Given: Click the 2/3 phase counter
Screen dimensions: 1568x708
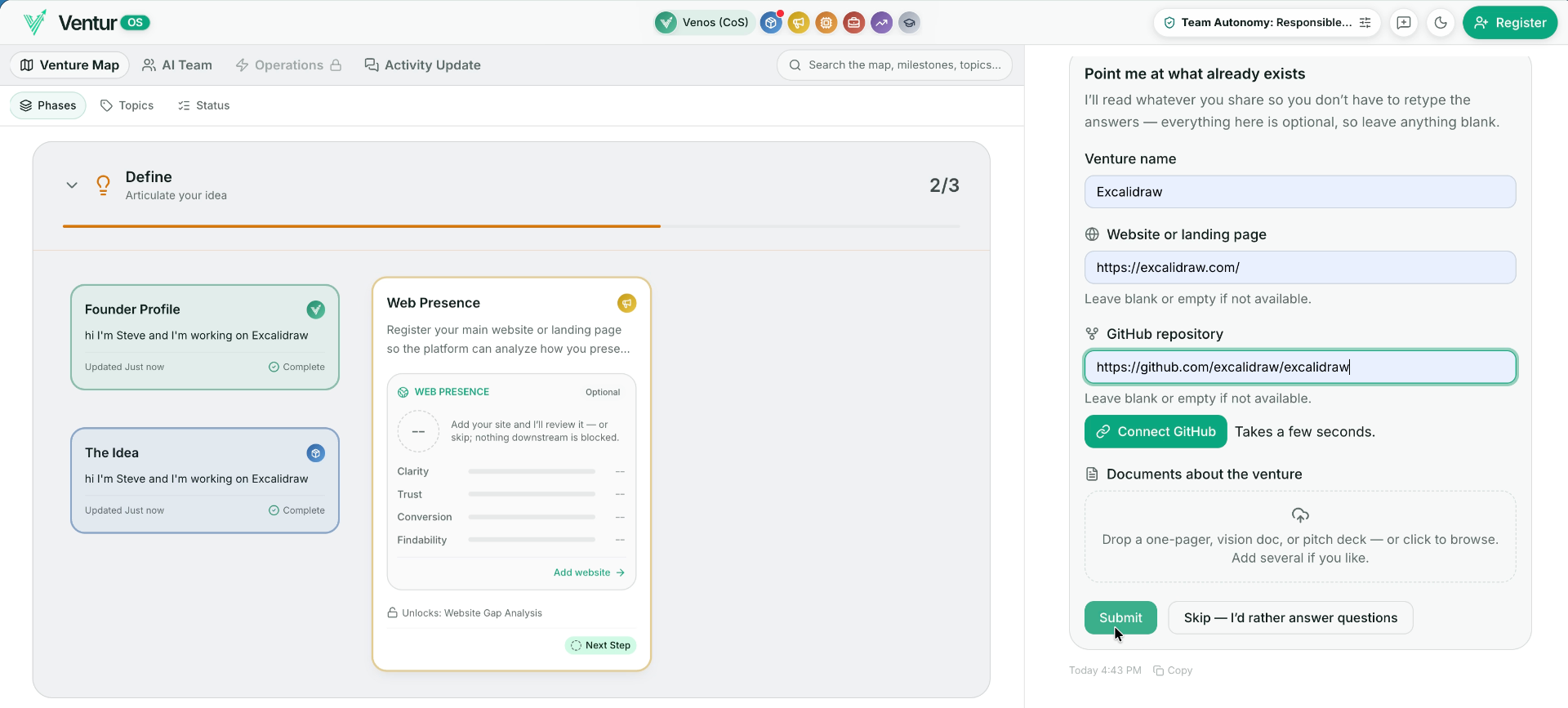Looking at the screenshot, I should pos(944,185).
